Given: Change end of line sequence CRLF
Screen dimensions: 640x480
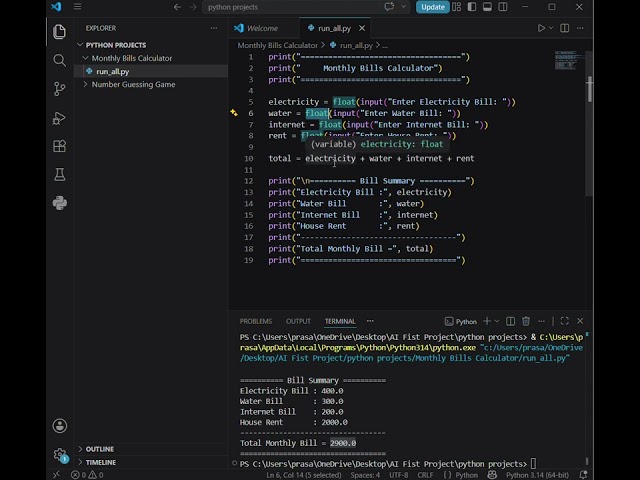Looking at the screenshot, I should [x=425, y=475].
